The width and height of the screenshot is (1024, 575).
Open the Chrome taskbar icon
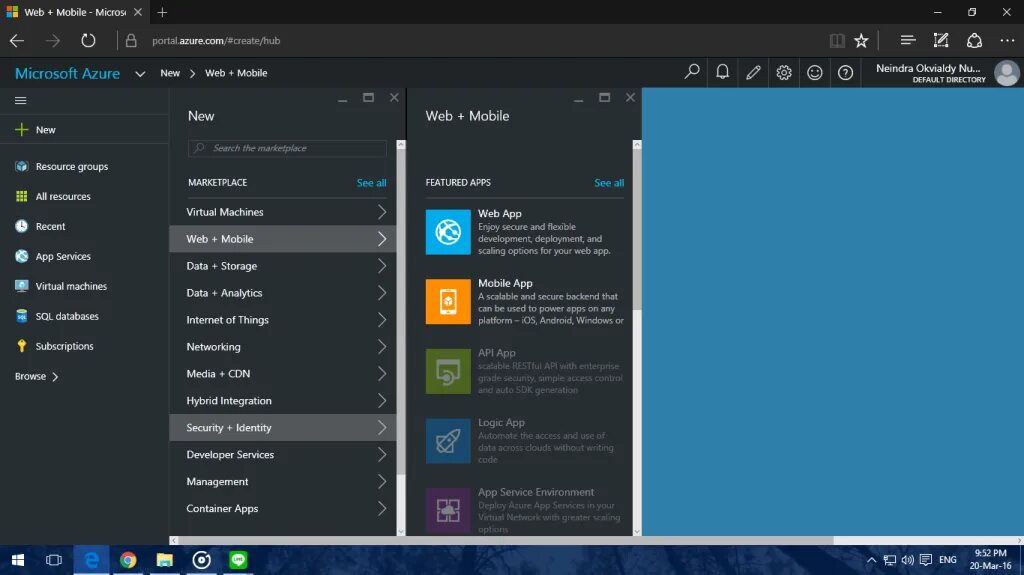pyautogui.click(x=128, y=560)
